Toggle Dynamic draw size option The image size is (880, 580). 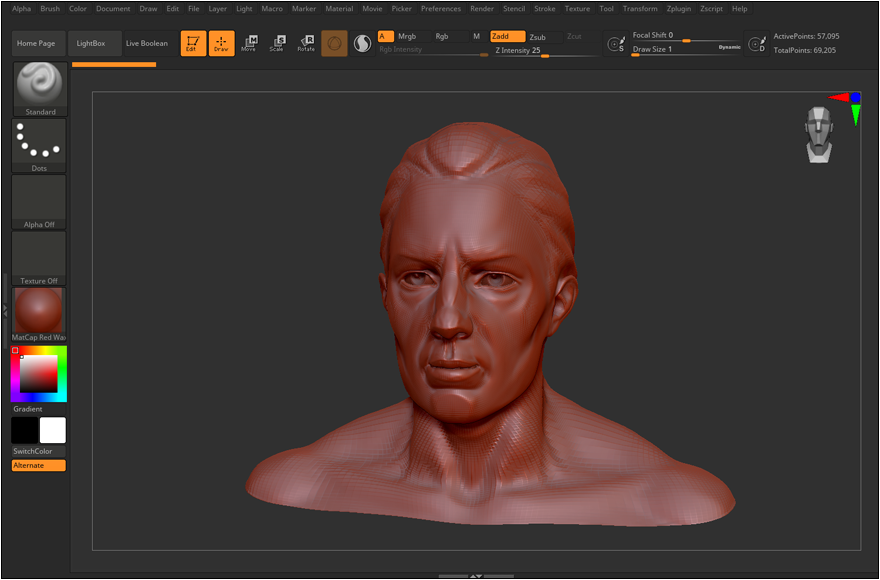point(729,47)
